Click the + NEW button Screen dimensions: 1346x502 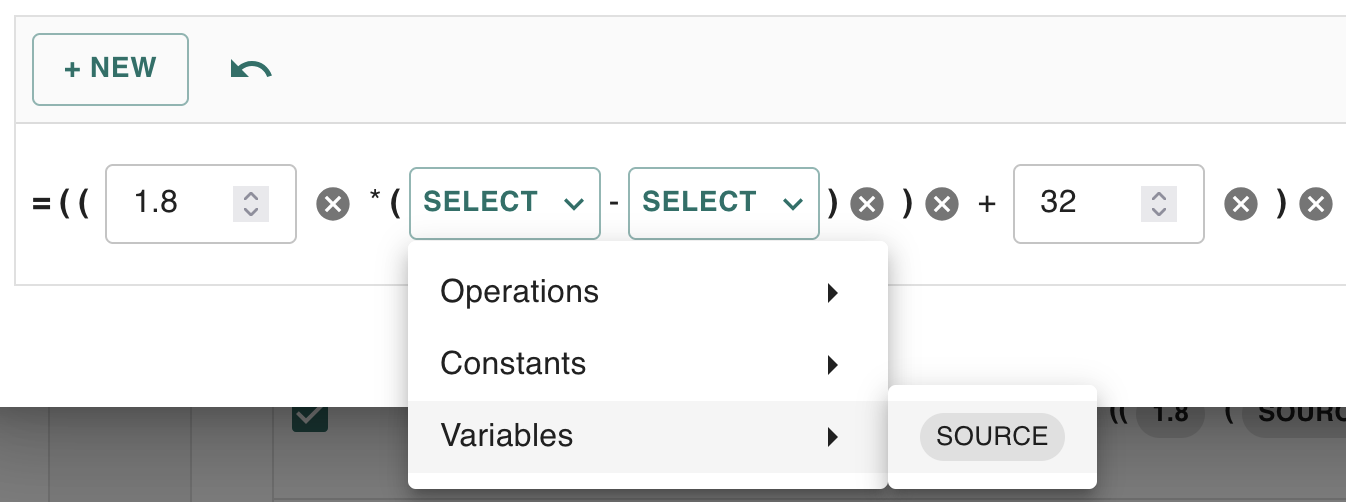(x=110, y=69)
